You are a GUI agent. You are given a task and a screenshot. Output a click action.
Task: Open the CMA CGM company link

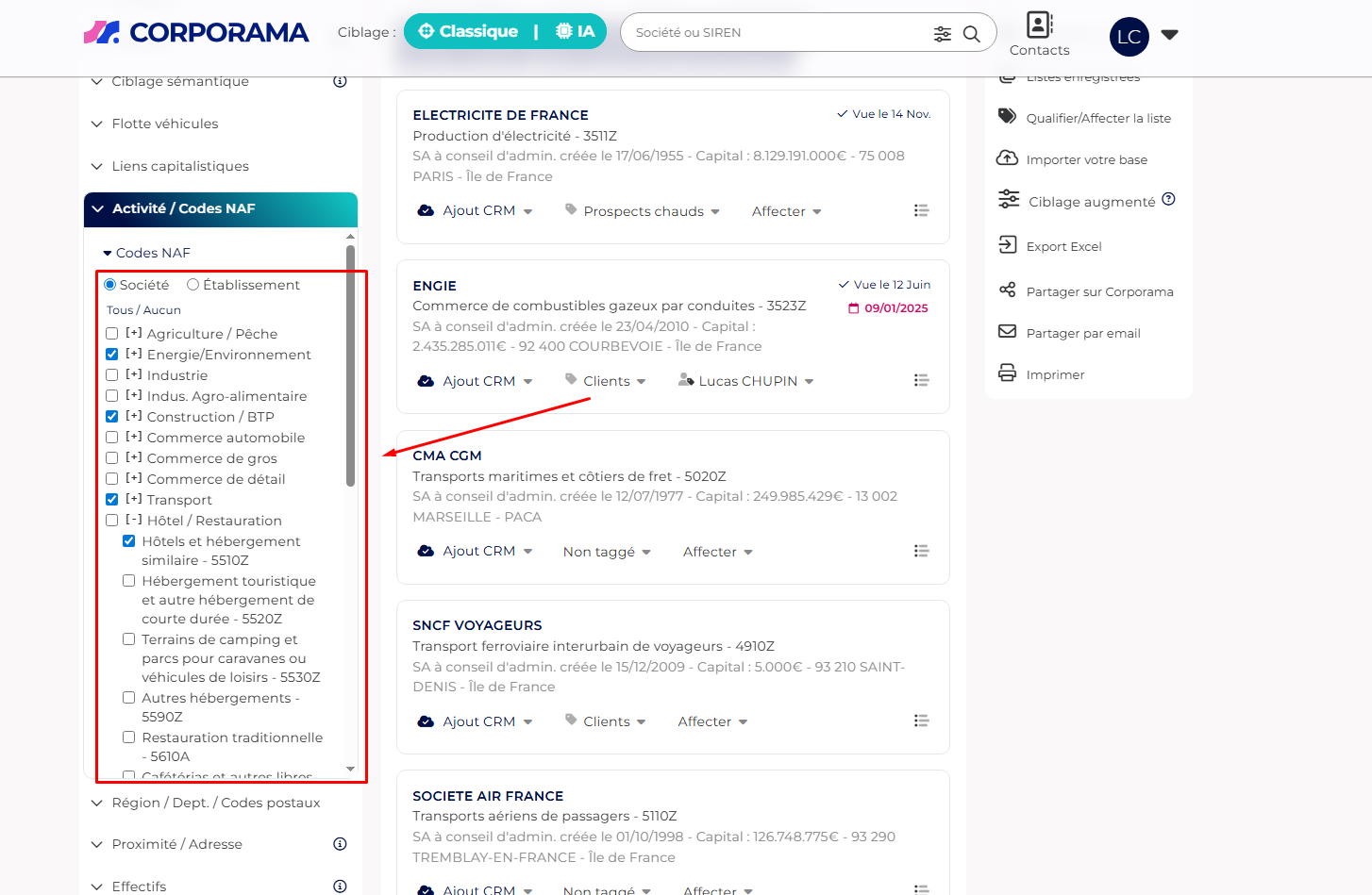pos(447,456)
